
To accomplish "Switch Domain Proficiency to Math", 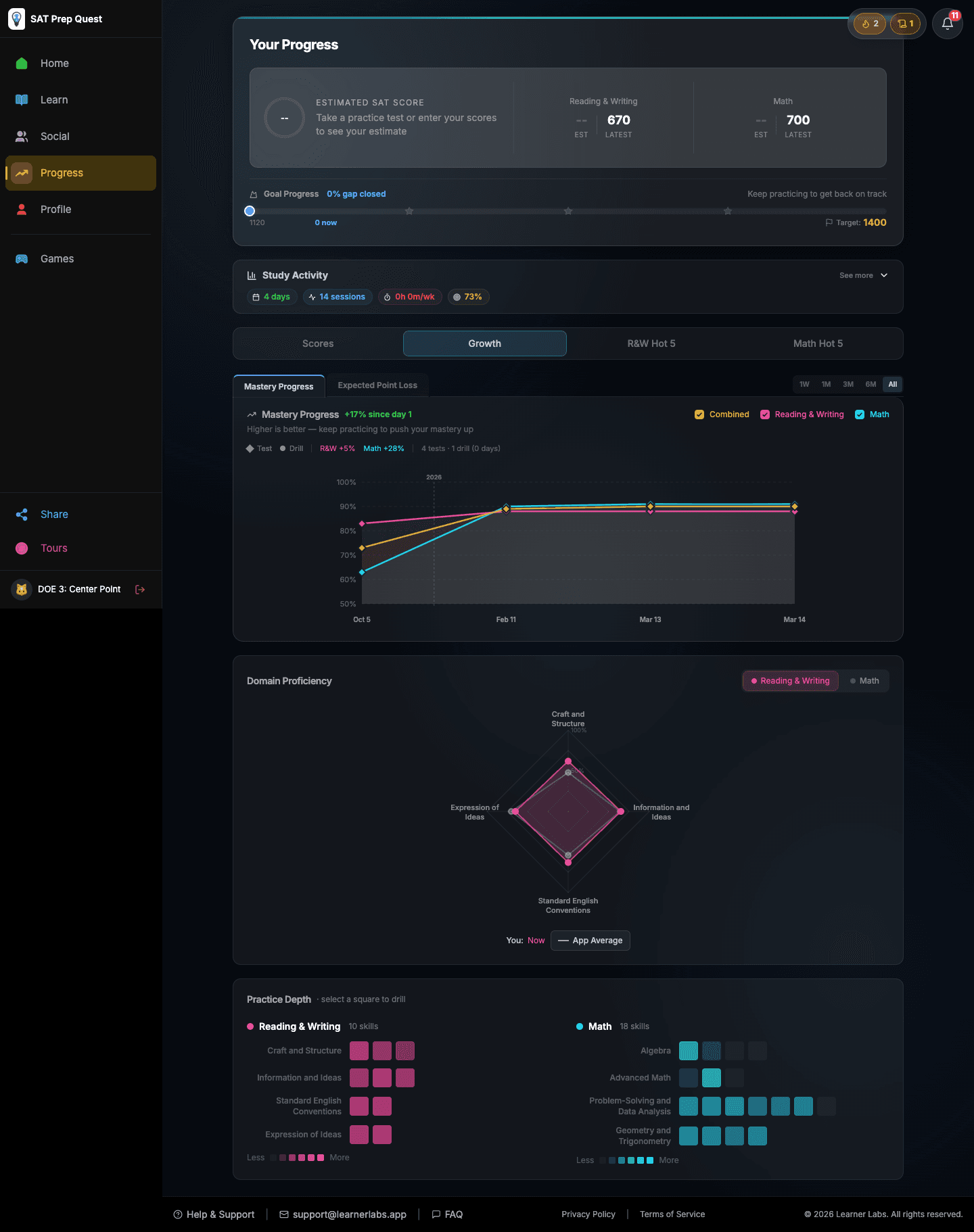I will click(x=864, y=681).
